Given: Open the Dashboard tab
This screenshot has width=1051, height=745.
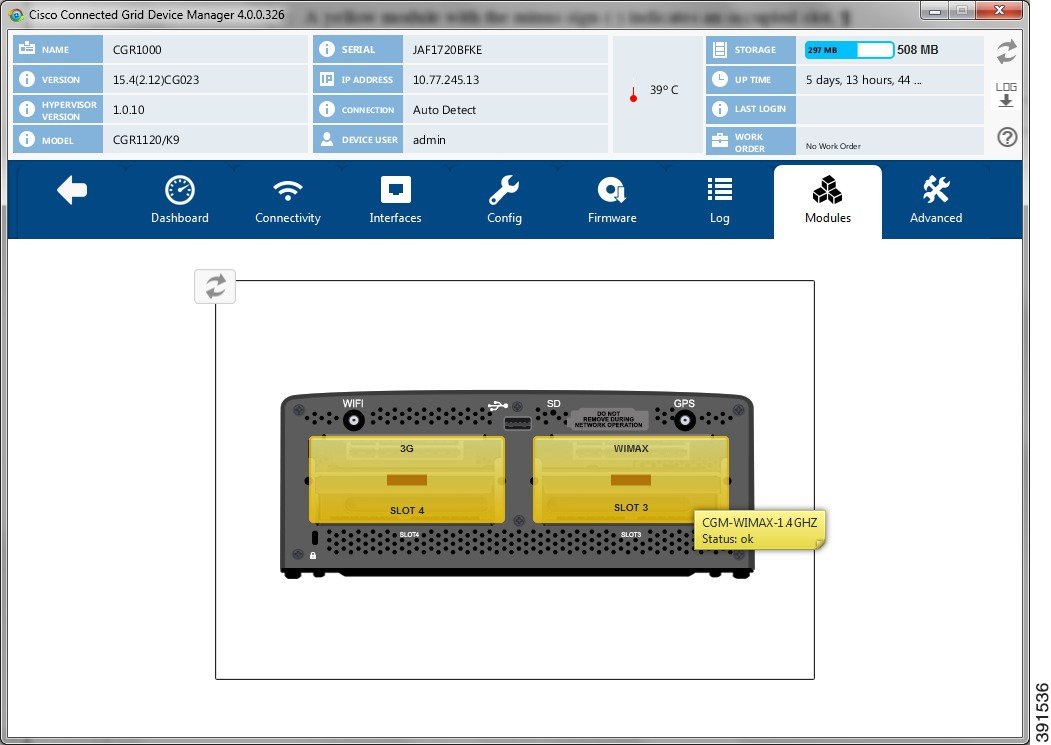Looking at the screenshot, I should 180,200.
